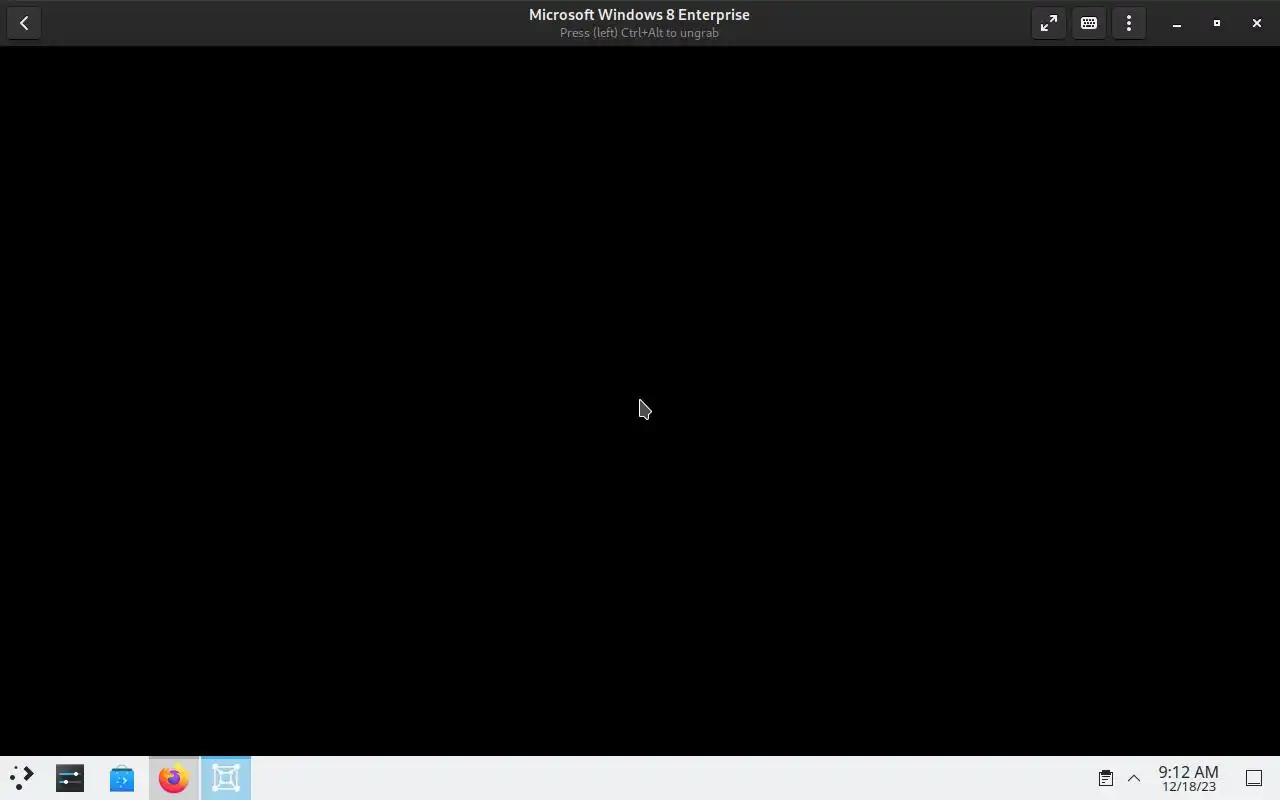
Task: Select the Boxes app in the taskbar
Action: [226, 778]
